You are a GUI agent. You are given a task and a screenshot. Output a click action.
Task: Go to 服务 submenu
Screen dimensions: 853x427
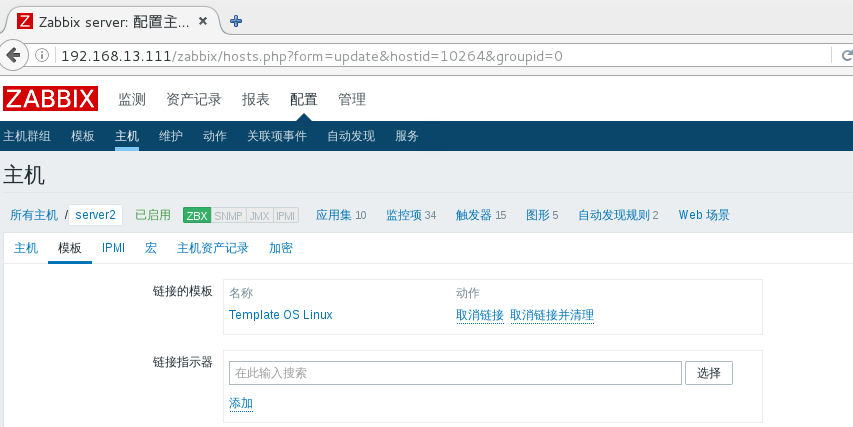(x=407, y=136)
